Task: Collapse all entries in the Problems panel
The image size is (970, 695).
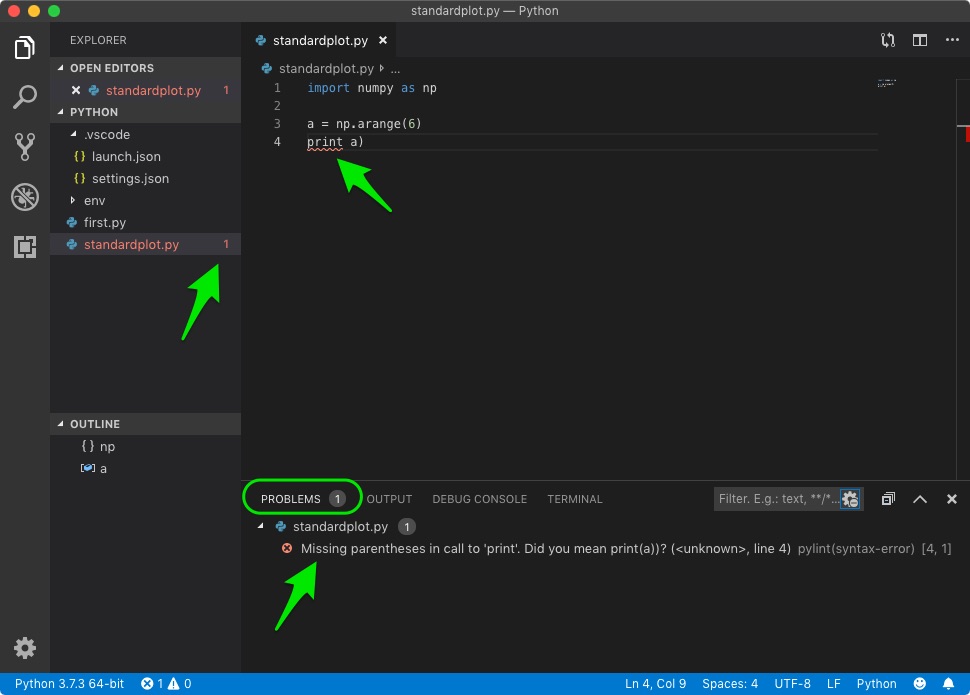Action: pyautogui.click(x=887, y=498)
